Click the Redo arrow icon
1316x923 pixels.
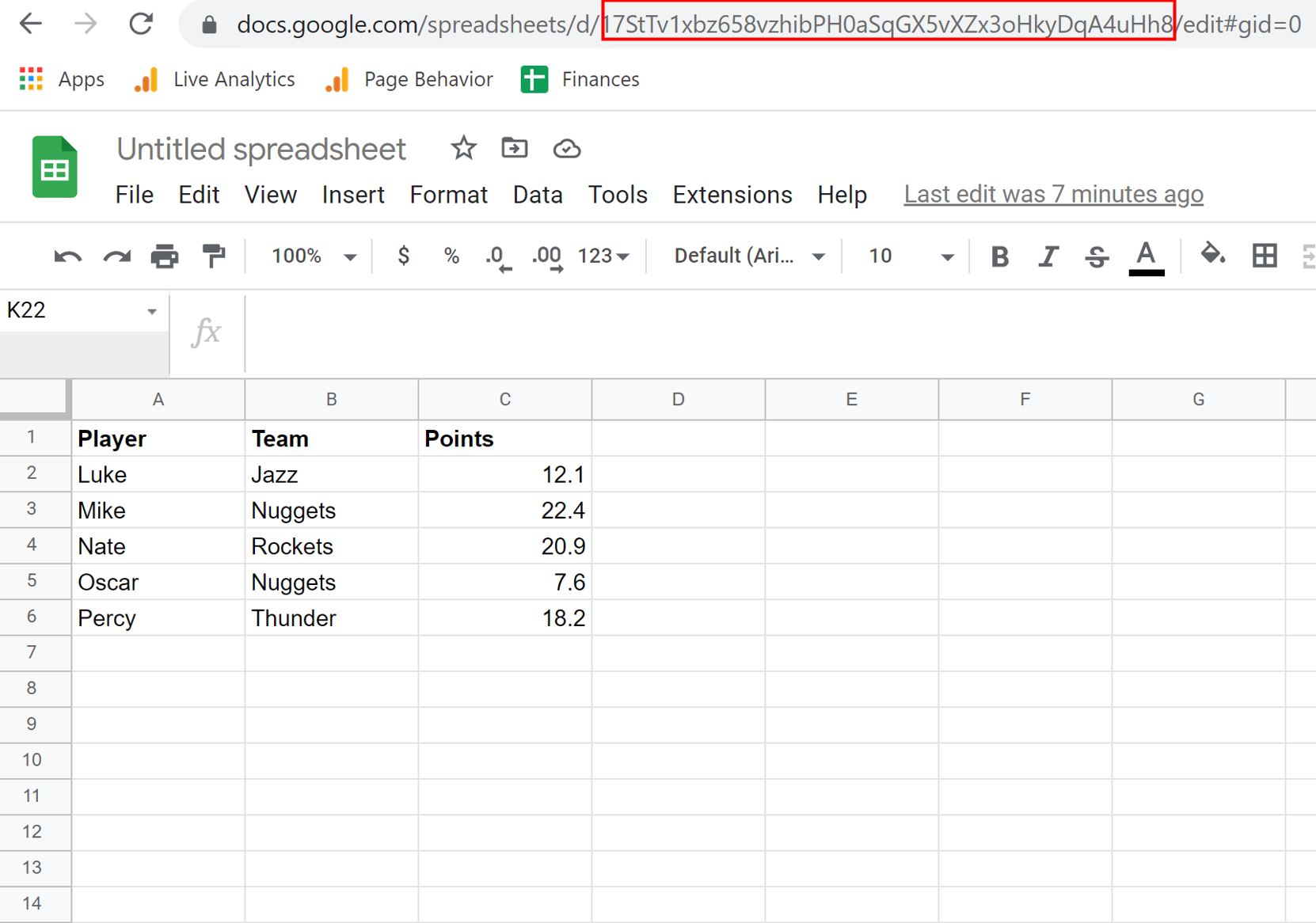[116, 256]
